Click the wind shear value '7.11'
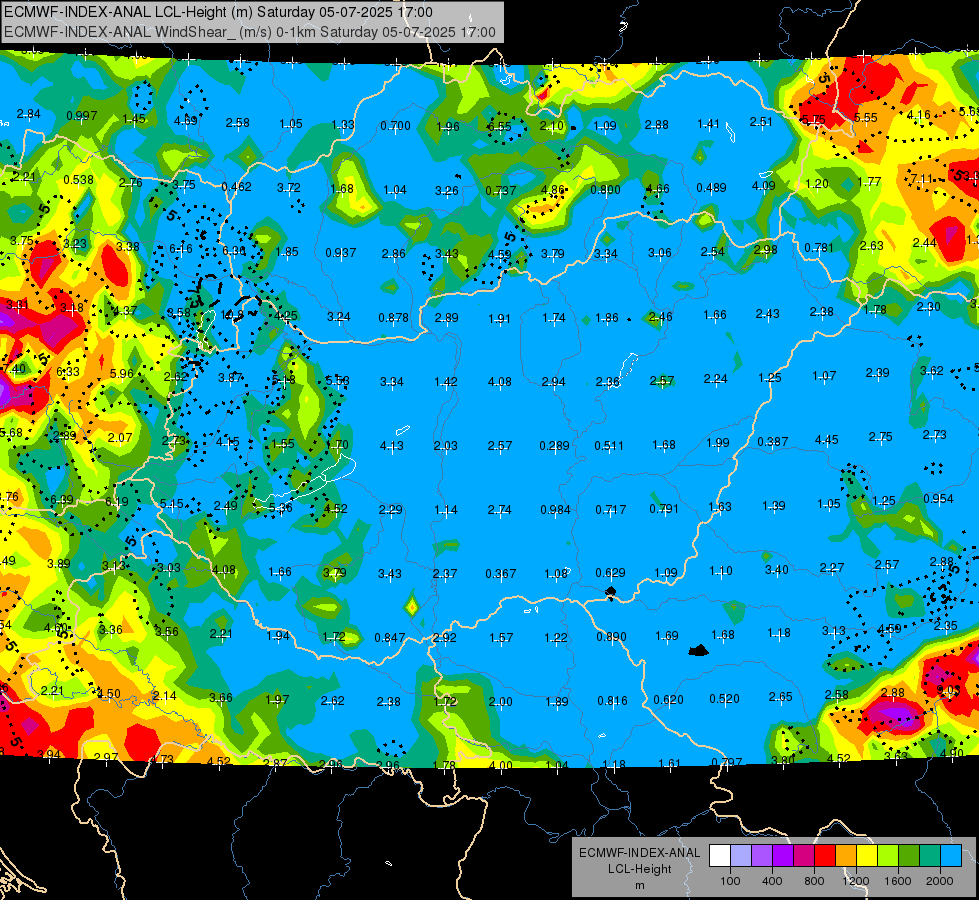 (x=922, y=179)
